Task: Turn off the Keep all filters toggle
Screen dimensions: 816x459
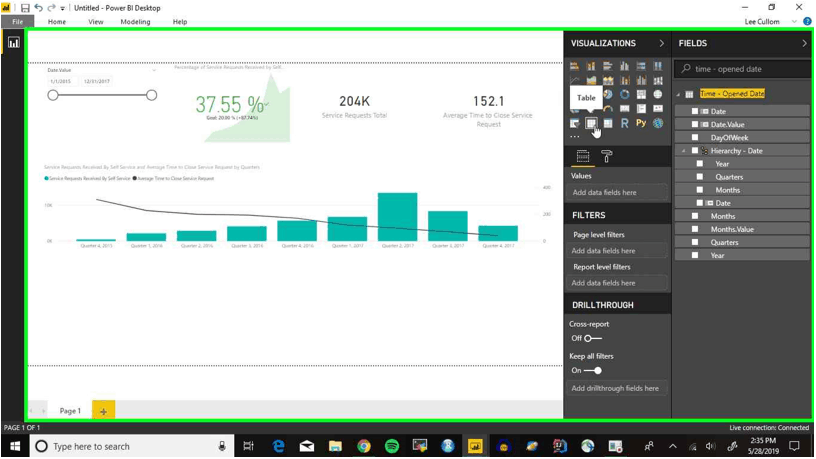Action: (x=593, y=371)
